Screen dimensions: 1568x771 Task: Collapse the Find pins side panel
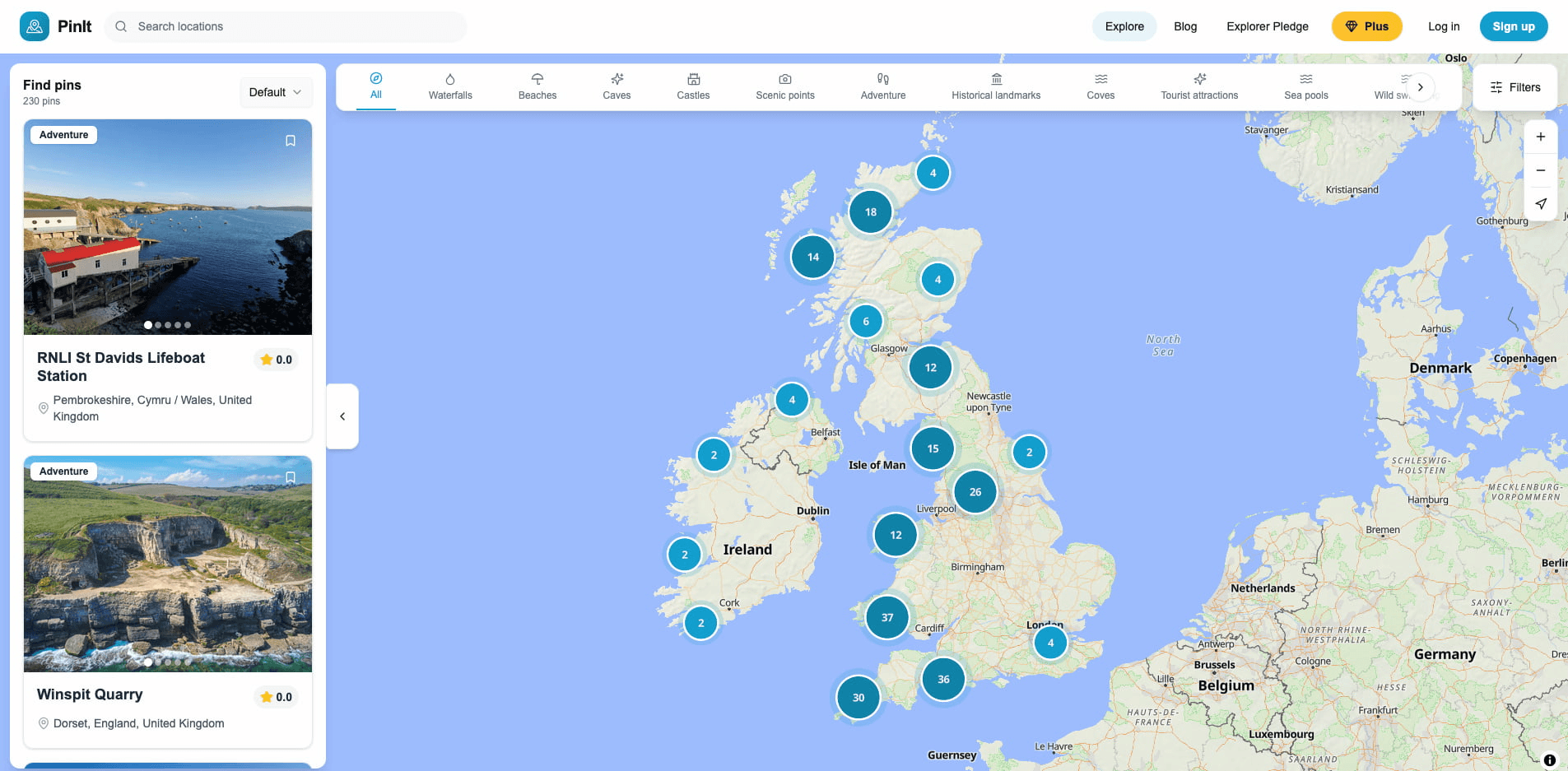[x=342, y=416]
